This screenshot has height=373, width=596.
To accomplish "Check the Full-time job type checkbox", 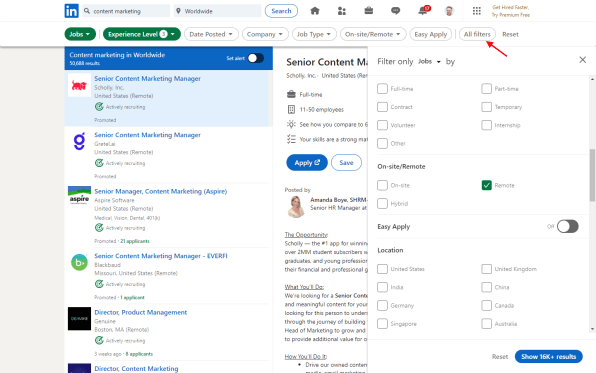I will coord(382,89).
